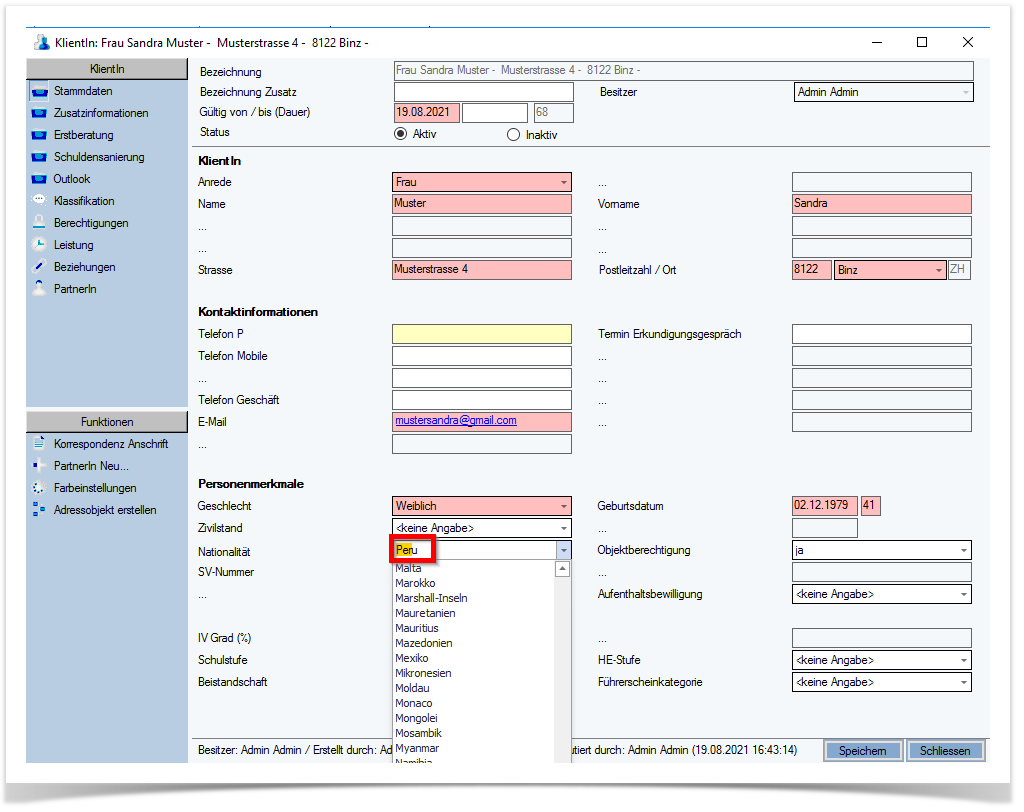The width and height of the screenshot is (1024, 812).
Task: Click the Berechtigungen icon
Action: pyautogui.click(x=39, y=223)
